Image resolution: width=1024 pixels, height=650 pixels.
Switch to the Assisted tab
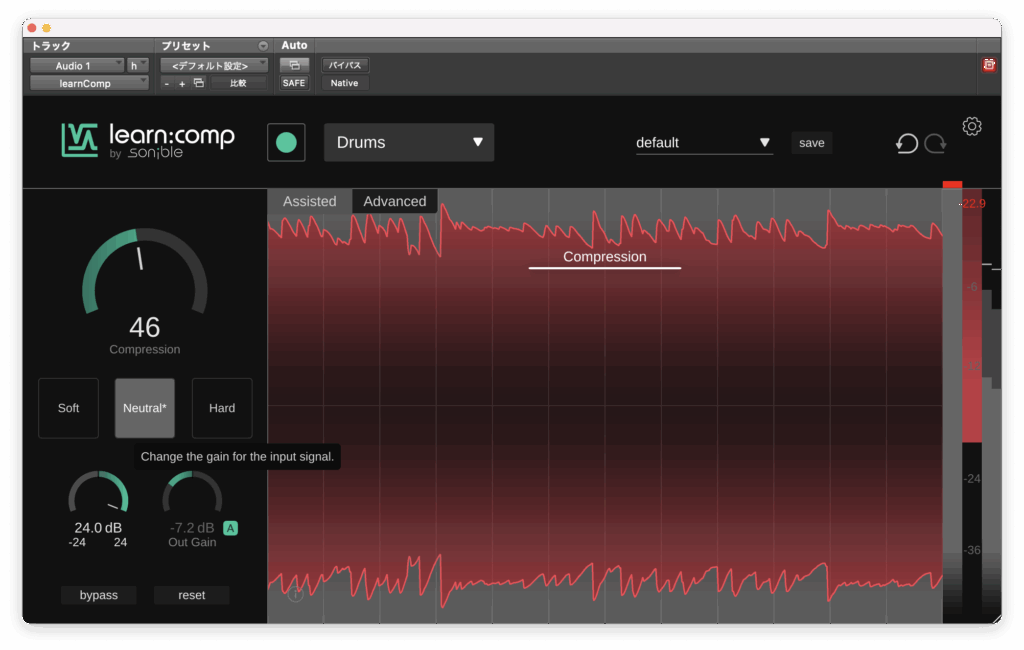click(x=310, y=201)
